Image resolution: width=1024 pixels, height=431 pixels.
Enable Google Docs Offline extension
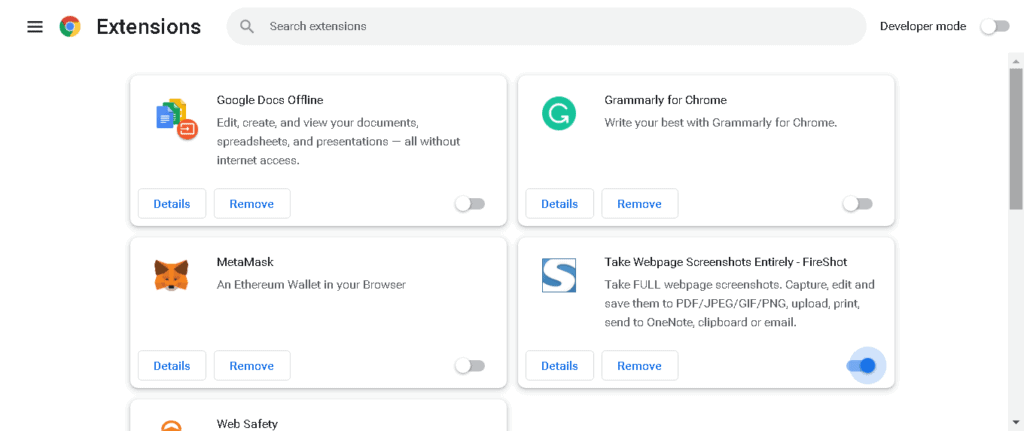coord(470,204)
